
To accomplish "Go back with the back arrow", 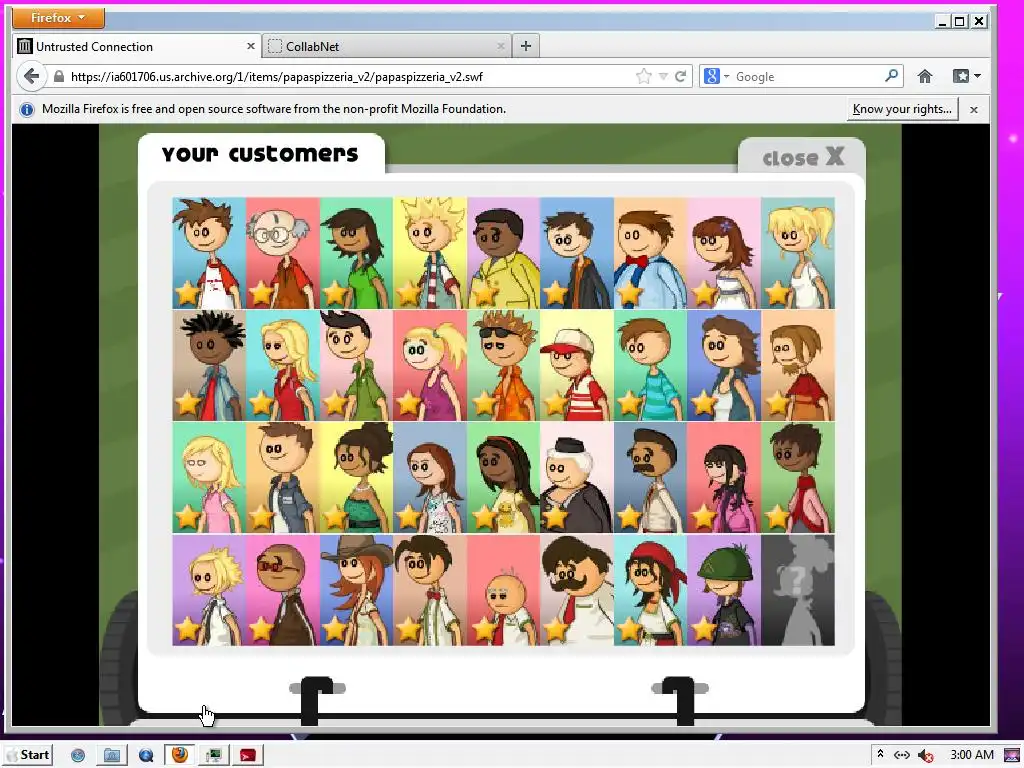I will 31,76.
